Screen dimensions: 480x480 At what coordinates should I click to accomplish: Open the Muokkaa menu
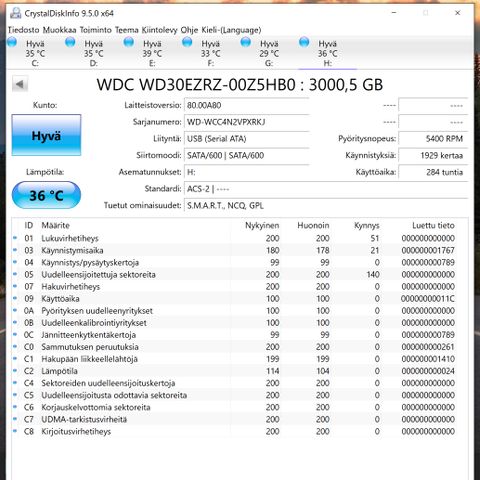pyautogui.click(x=59, y=30)
